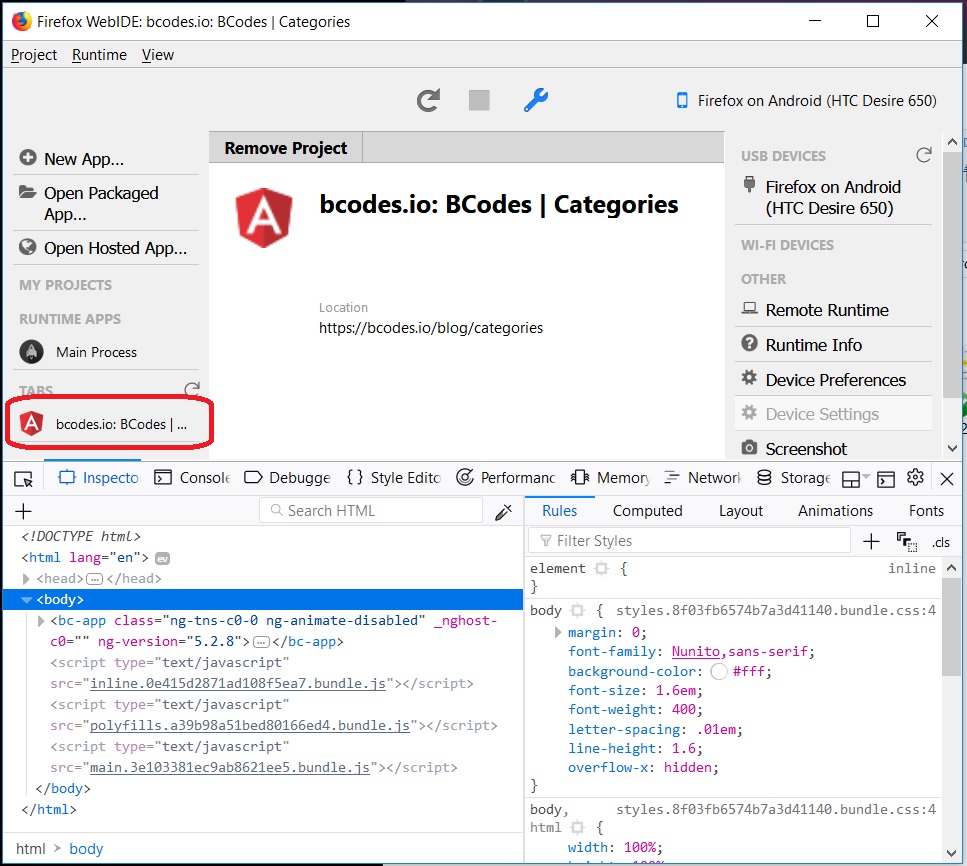Refresh the USB Devices list
Screen dimensions: 967x866
pos(923,155)
